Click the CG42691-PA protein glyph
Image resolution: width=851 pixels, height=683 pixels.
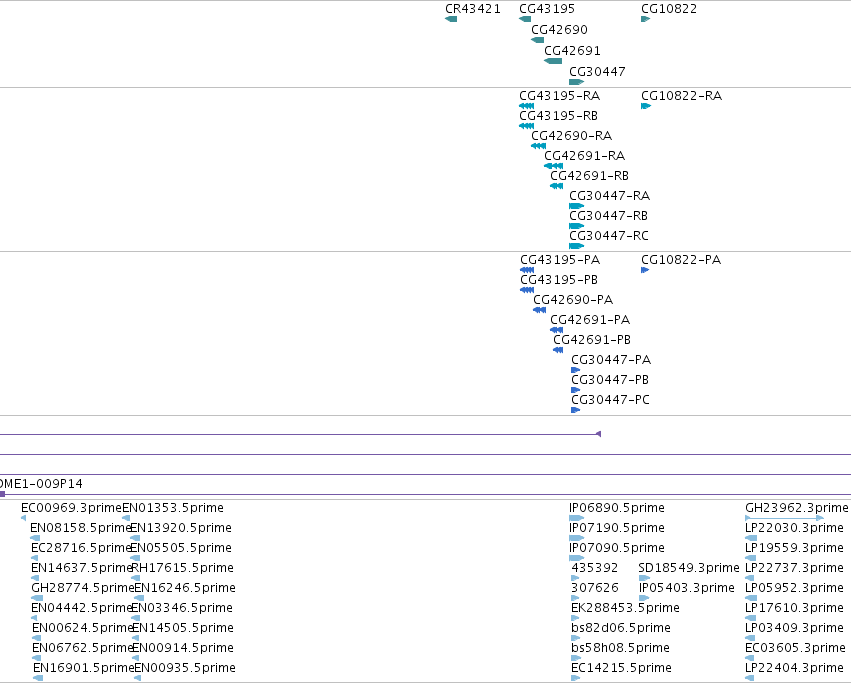557,330
